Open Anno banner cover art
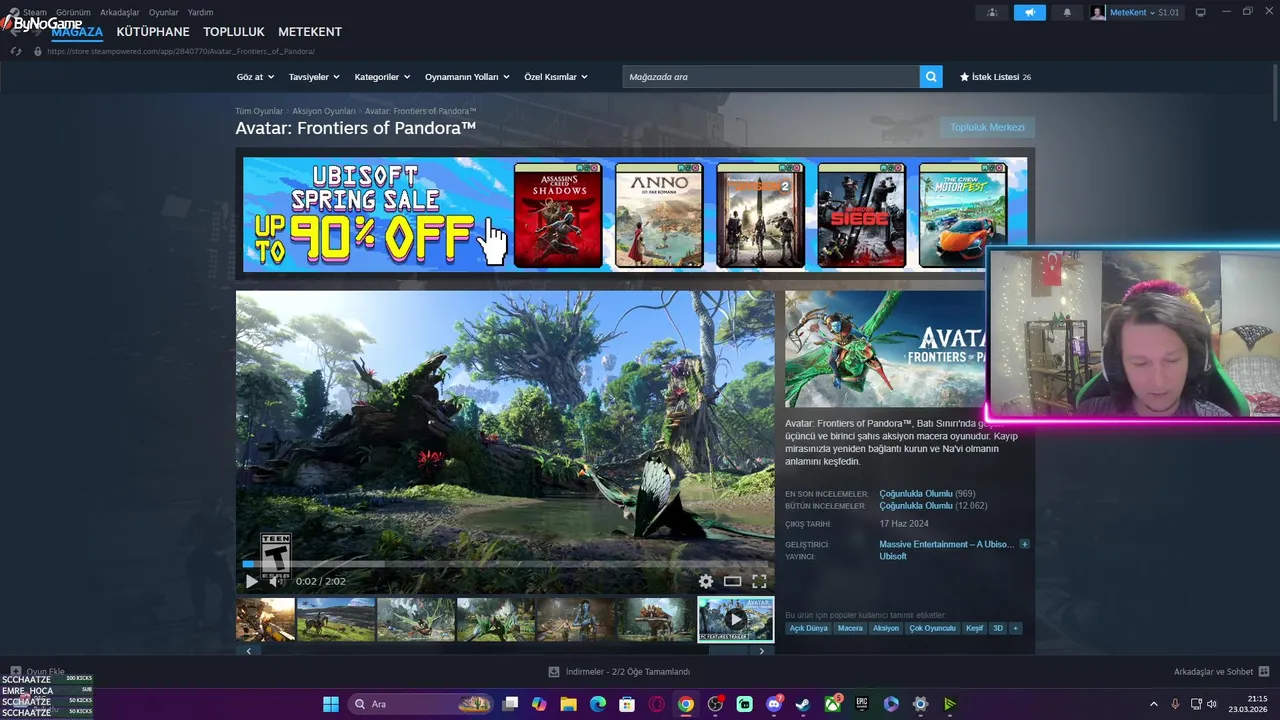The image size is (1280, 720). (x=659, y=215)
